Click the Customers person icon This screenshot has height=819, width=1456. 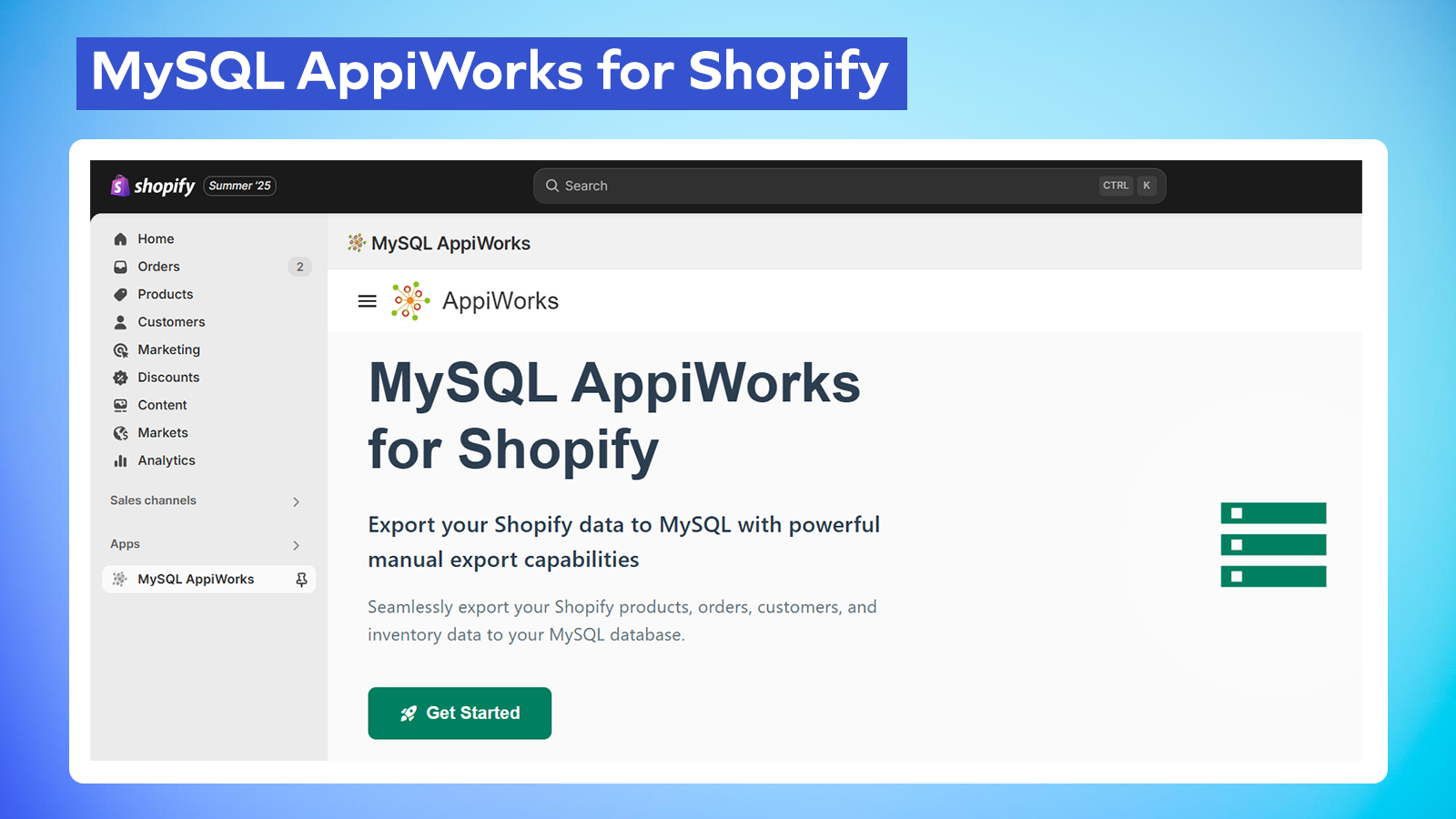click(x=120, y=322)
